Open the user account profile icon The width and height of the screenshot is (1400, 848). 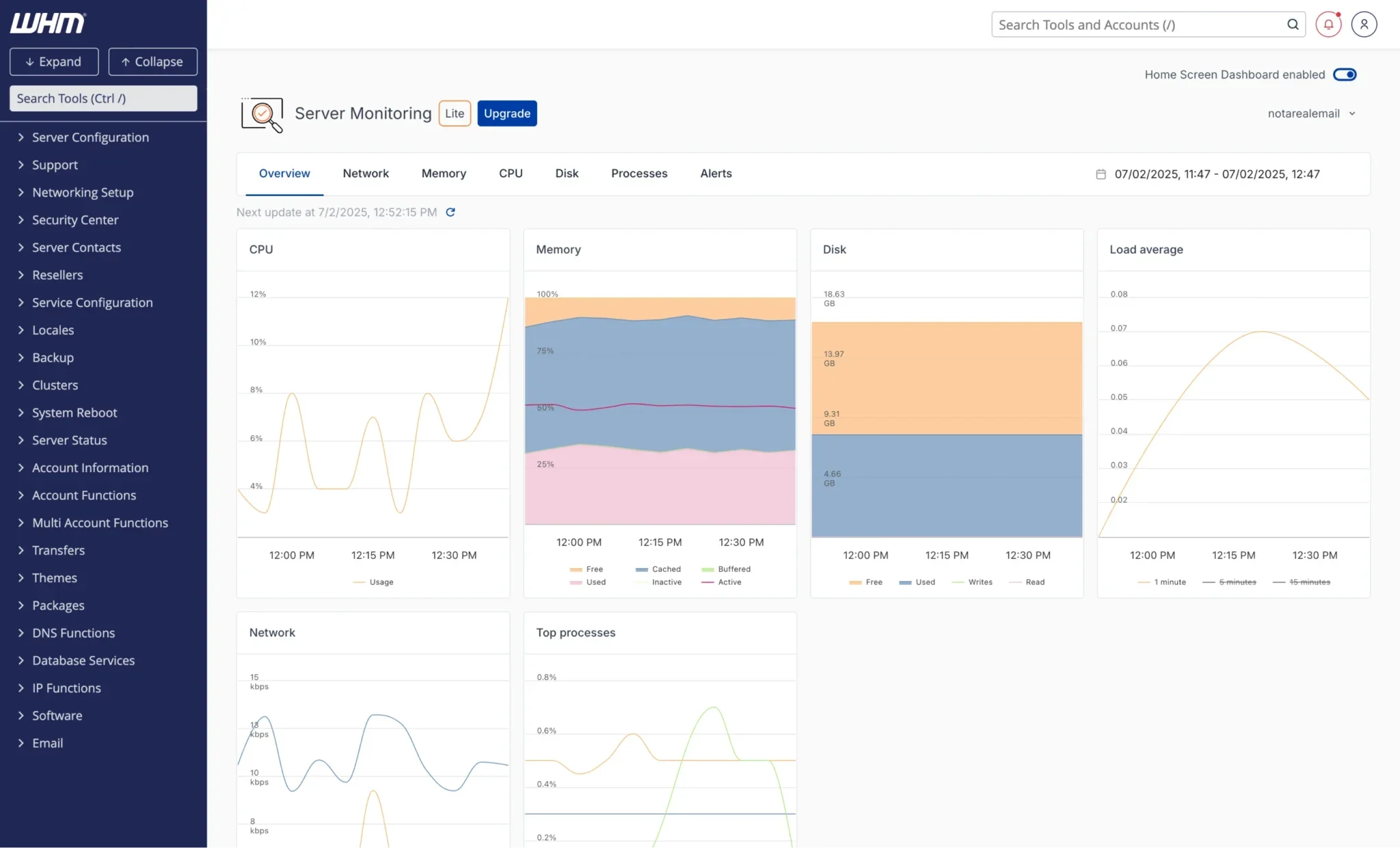1364,24
